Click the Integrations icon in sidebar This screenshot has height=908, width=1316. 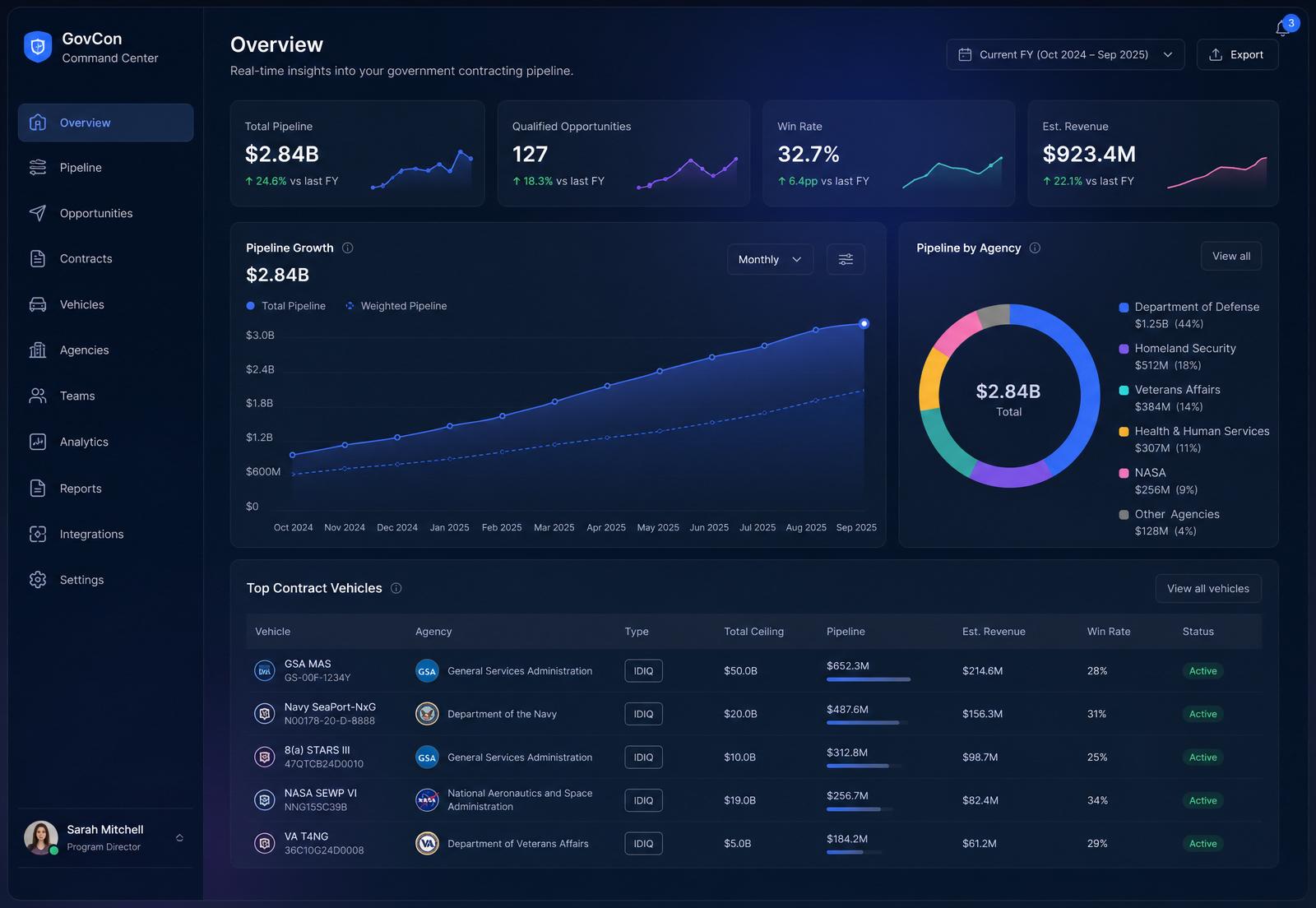pos(38,534)
